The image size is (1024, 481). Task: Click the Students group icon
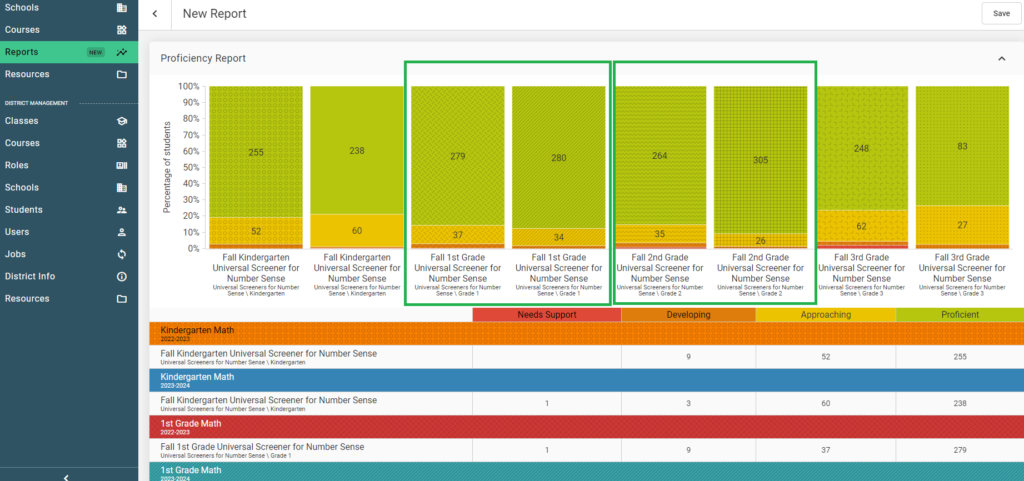point(121,209)
